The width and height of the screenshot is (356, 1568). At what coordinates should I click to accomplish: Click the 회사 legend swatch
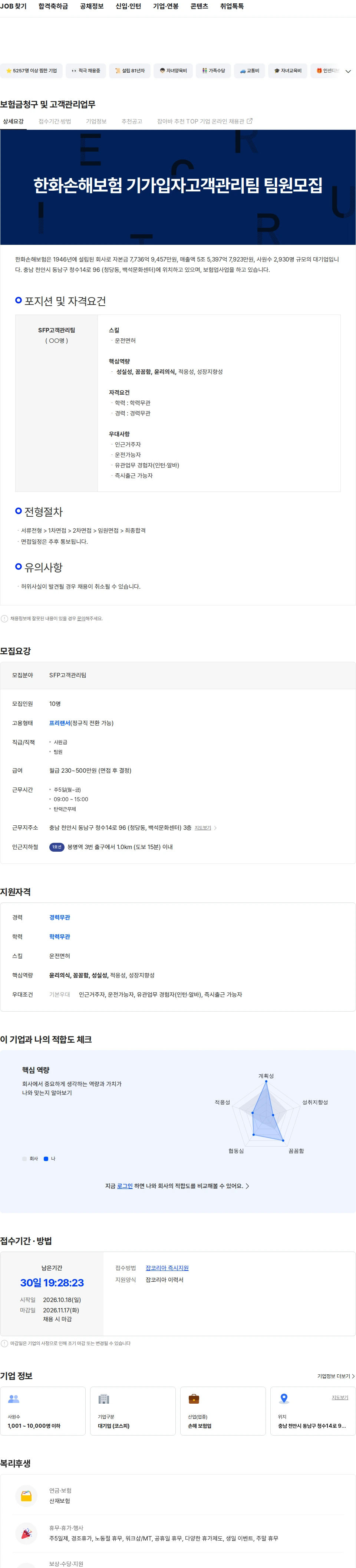click(24, 1158)
